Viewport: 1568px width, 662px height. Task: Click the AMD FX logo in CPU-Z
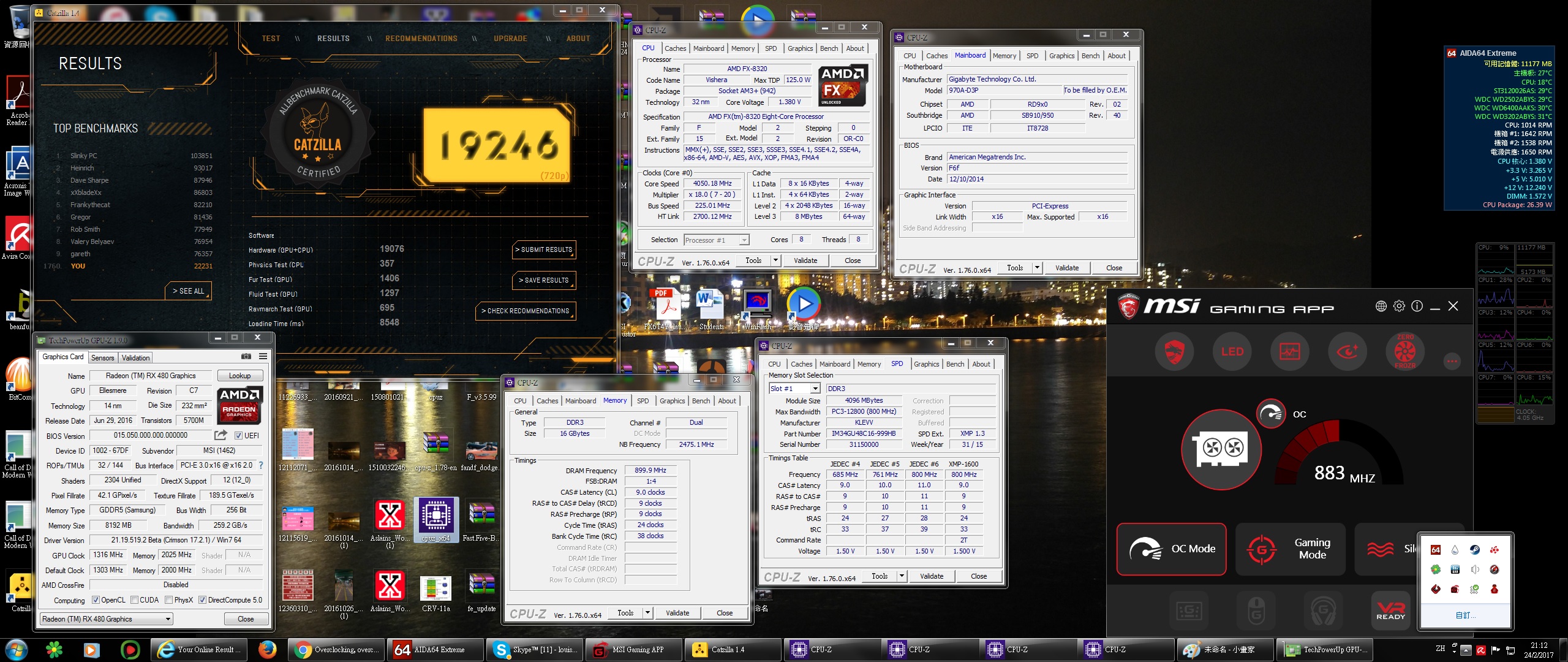click(x=843, y=85)
